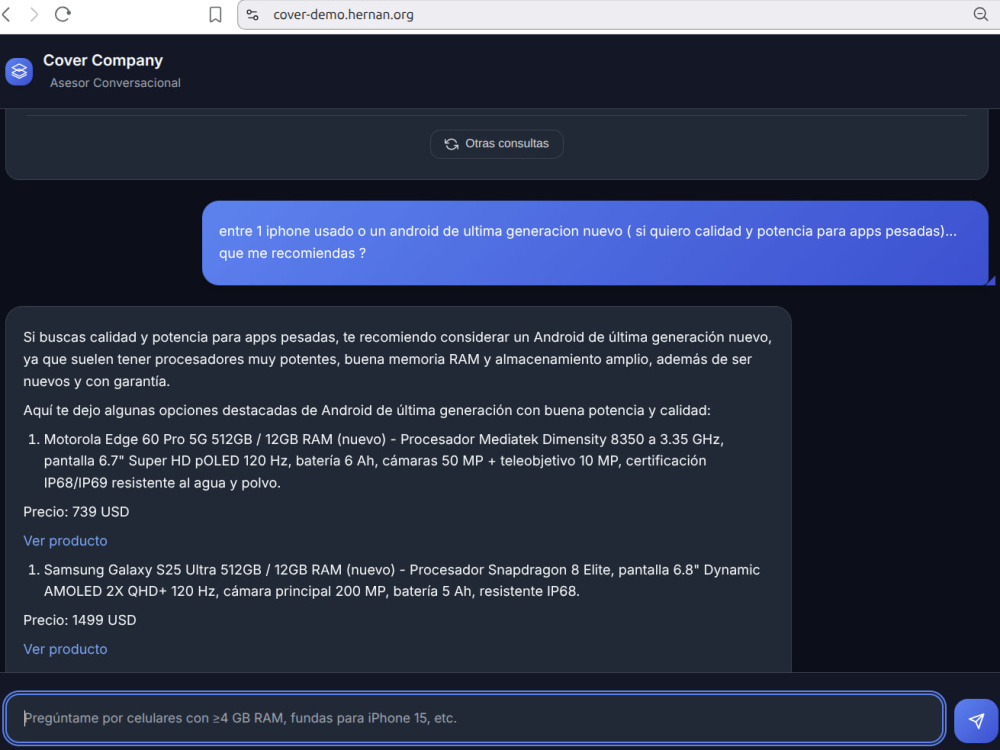Screen dimensions: 1000x750
Task: Click the Asesor Conversacional subtitle
Action: [x=115, y=83]
